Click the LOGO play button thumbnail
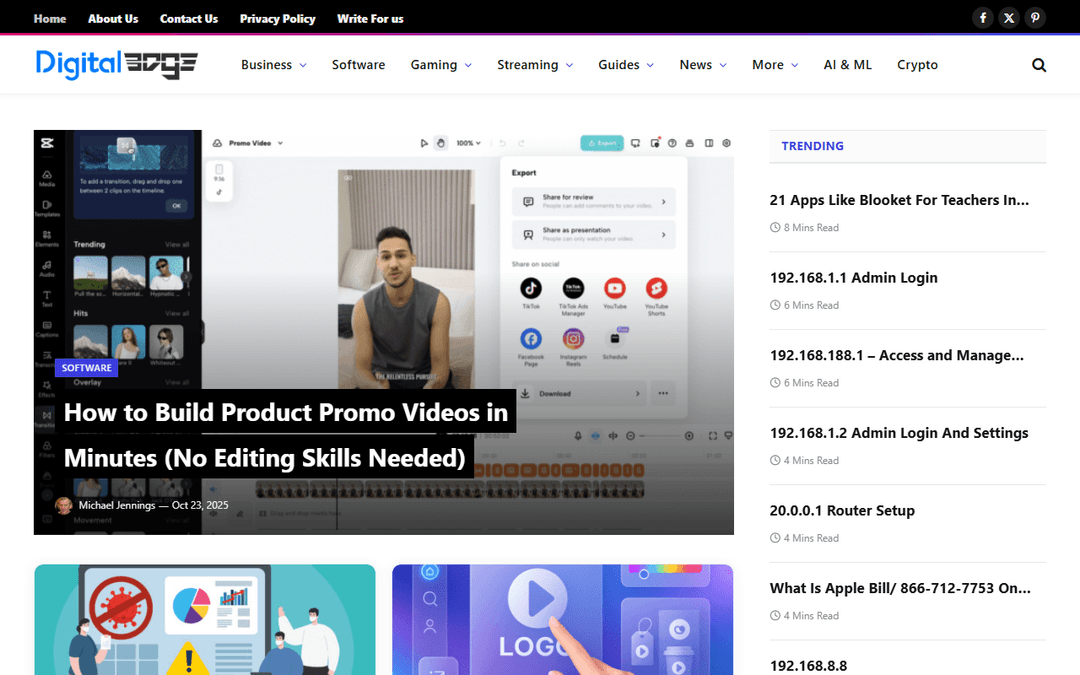 point(562,620)
